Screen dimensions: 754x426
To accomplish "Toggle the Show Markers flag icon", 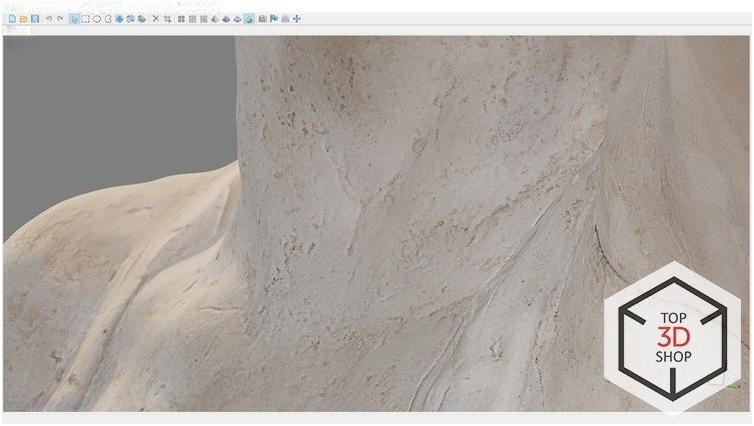I will pyautogui.click(x=273, y=19).
